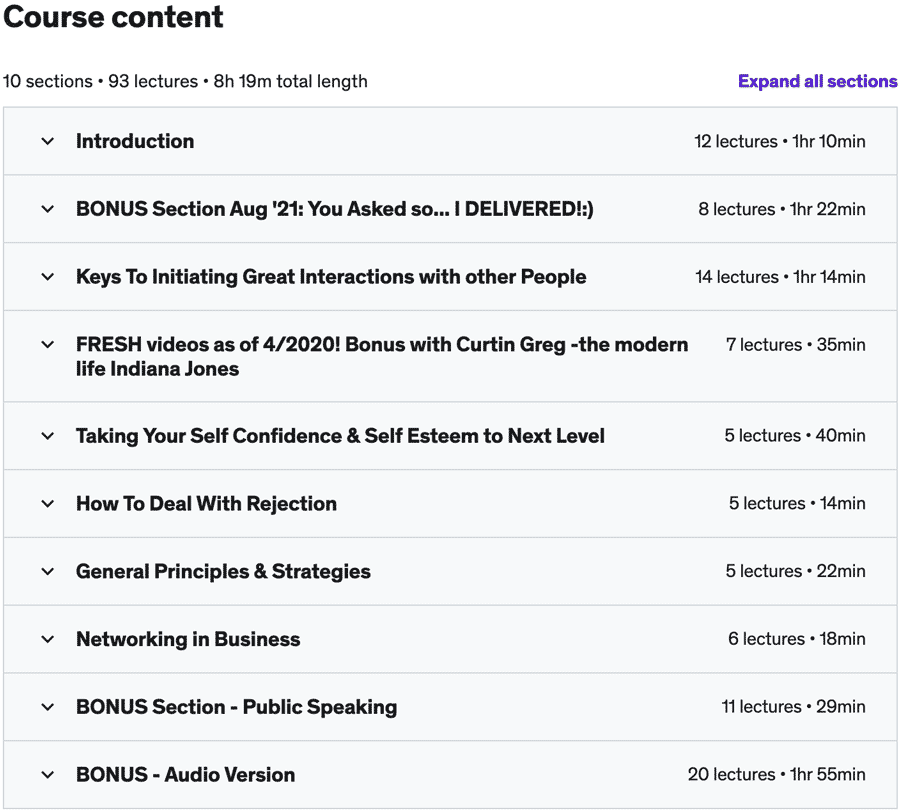The width and height of the screenshot is (900, 812).
Task: Click 'Keys To Initiating Great Interactions with other People'
Action: click(331, 277)
